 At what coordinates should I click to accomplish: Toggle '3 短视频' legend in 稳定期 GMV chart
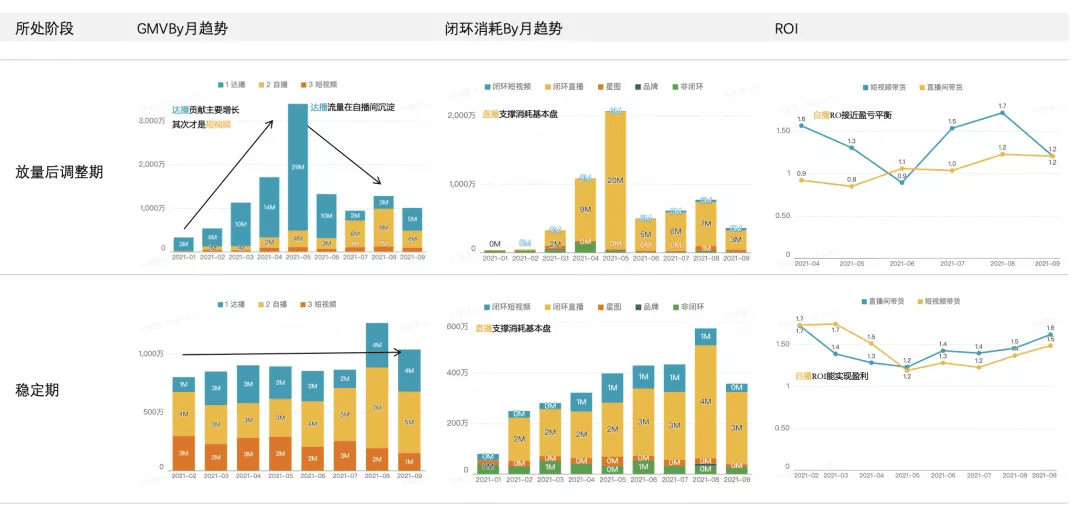click(318, 304)
